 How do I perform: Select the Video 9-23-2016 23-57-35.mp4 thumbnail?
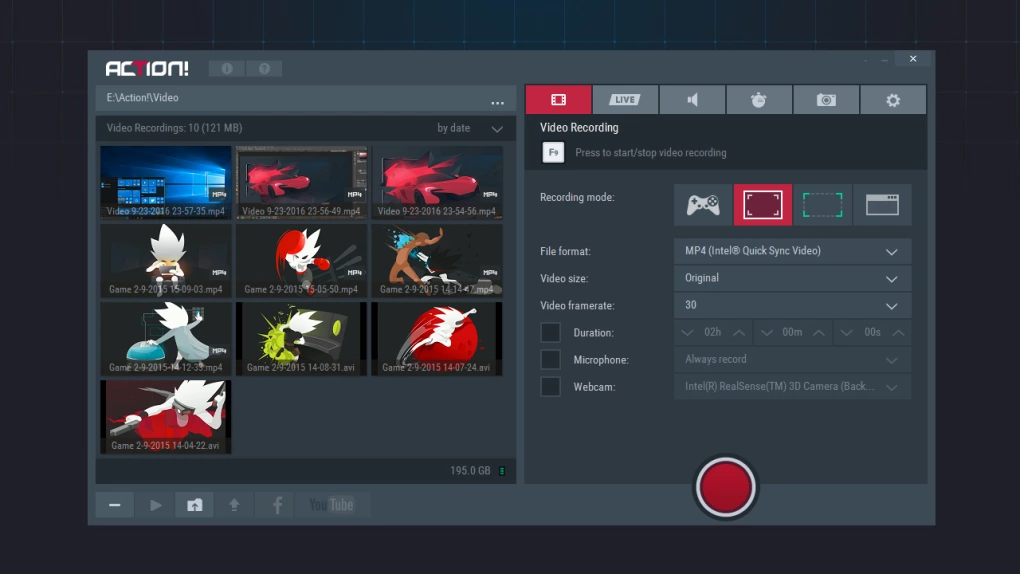pyautogui.click(x=166, y=182)
